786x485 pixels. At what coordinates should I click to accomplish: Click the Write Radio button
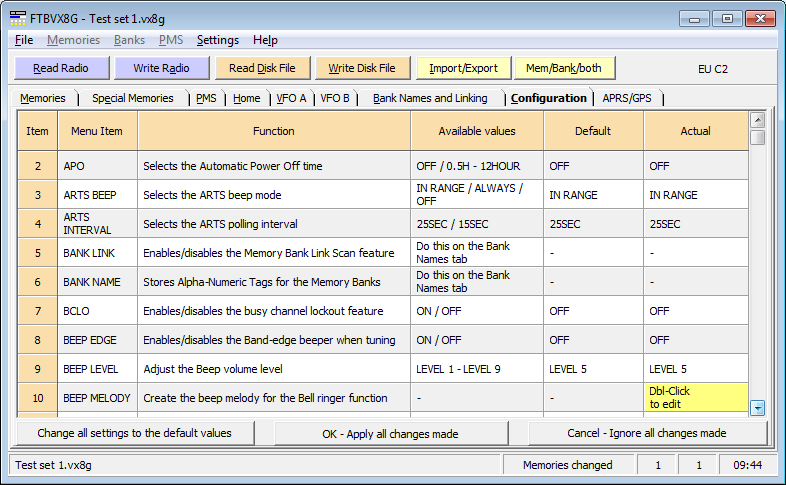pyautogui.click(x=161, y=68)
